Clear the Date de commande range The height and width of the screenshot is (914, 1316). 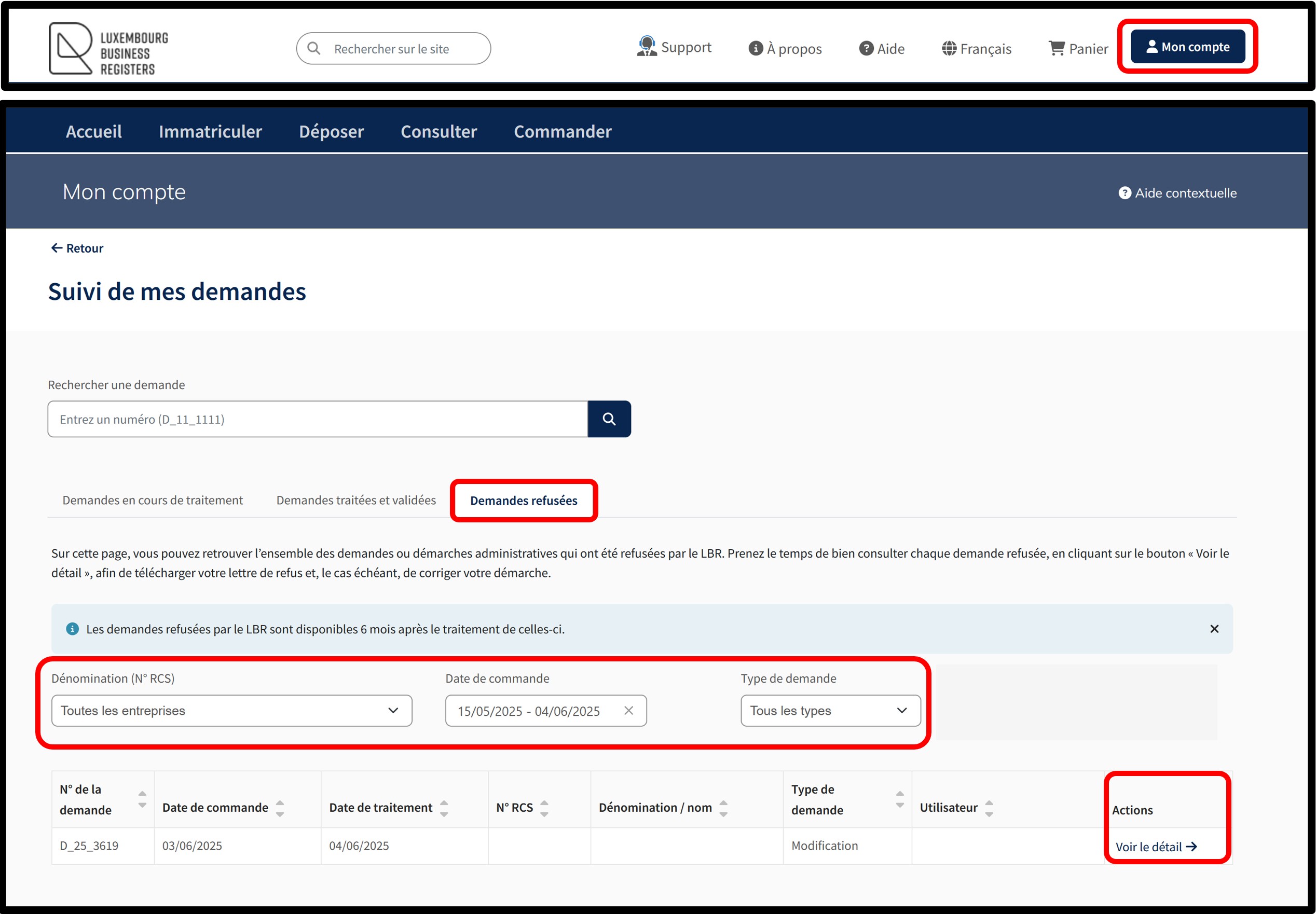click(628, 711)
